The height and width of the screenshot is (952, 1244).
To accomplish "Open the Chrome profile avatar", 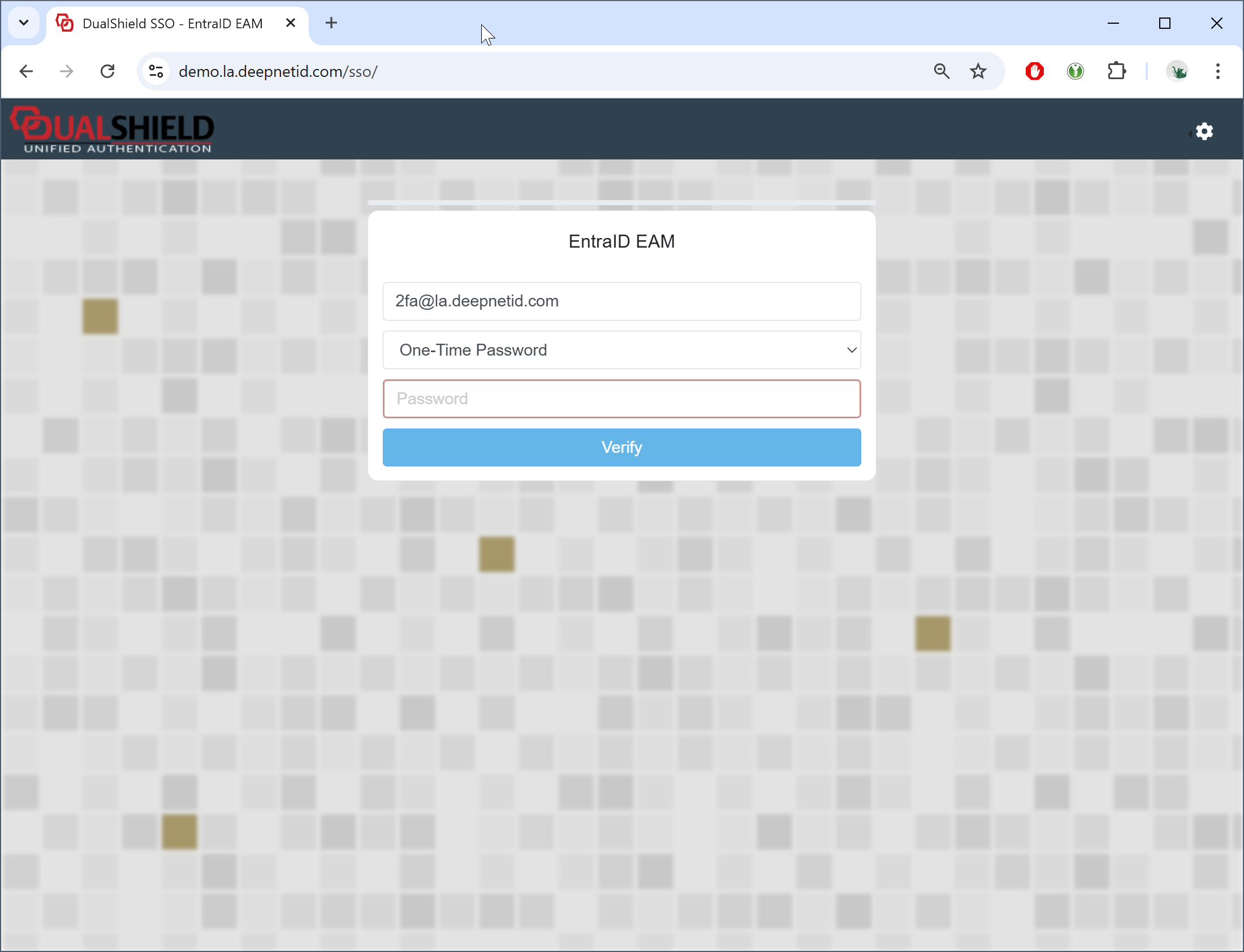I will [x=1177, y=71].
